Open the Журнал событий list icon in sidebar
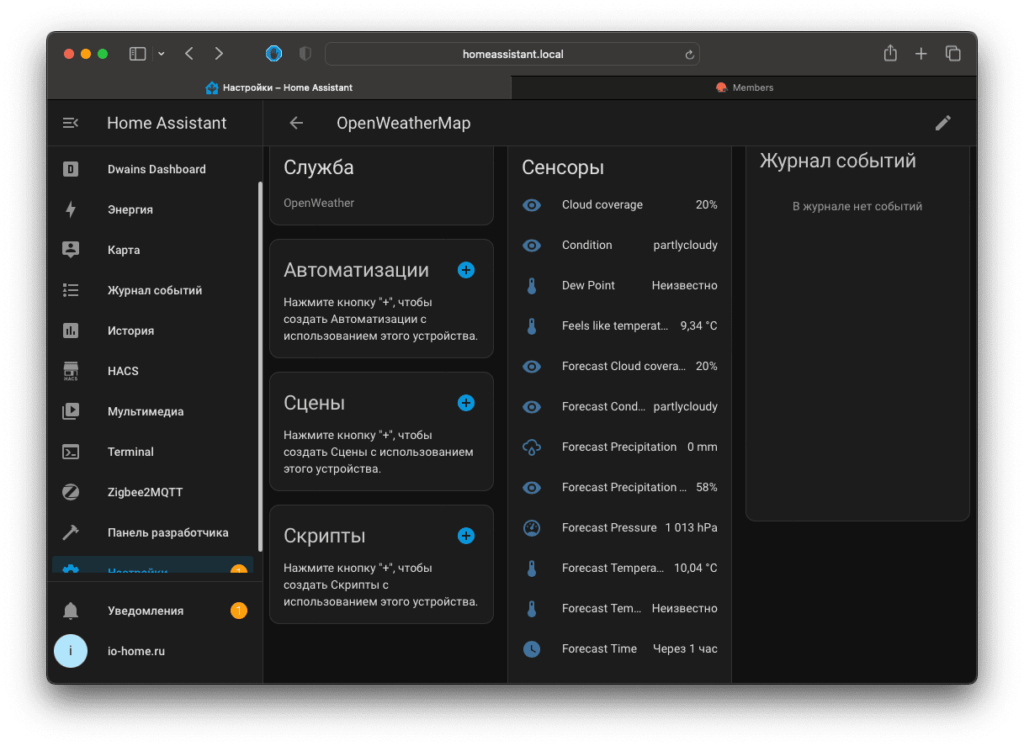 (71, 290)
